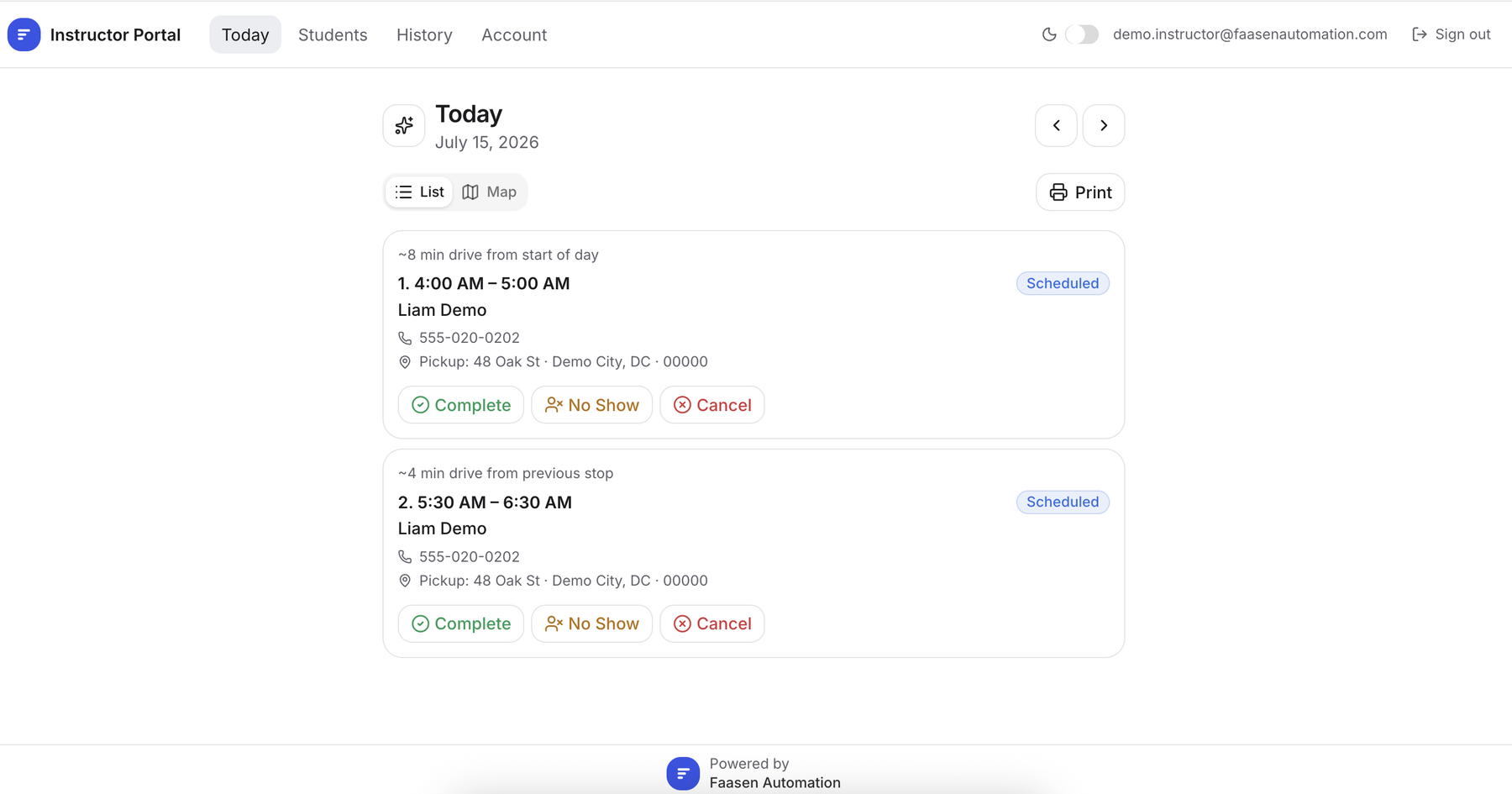Click the printer icon in Print button
This screenshot has height=794, width=1512.
pos(1058,192)
